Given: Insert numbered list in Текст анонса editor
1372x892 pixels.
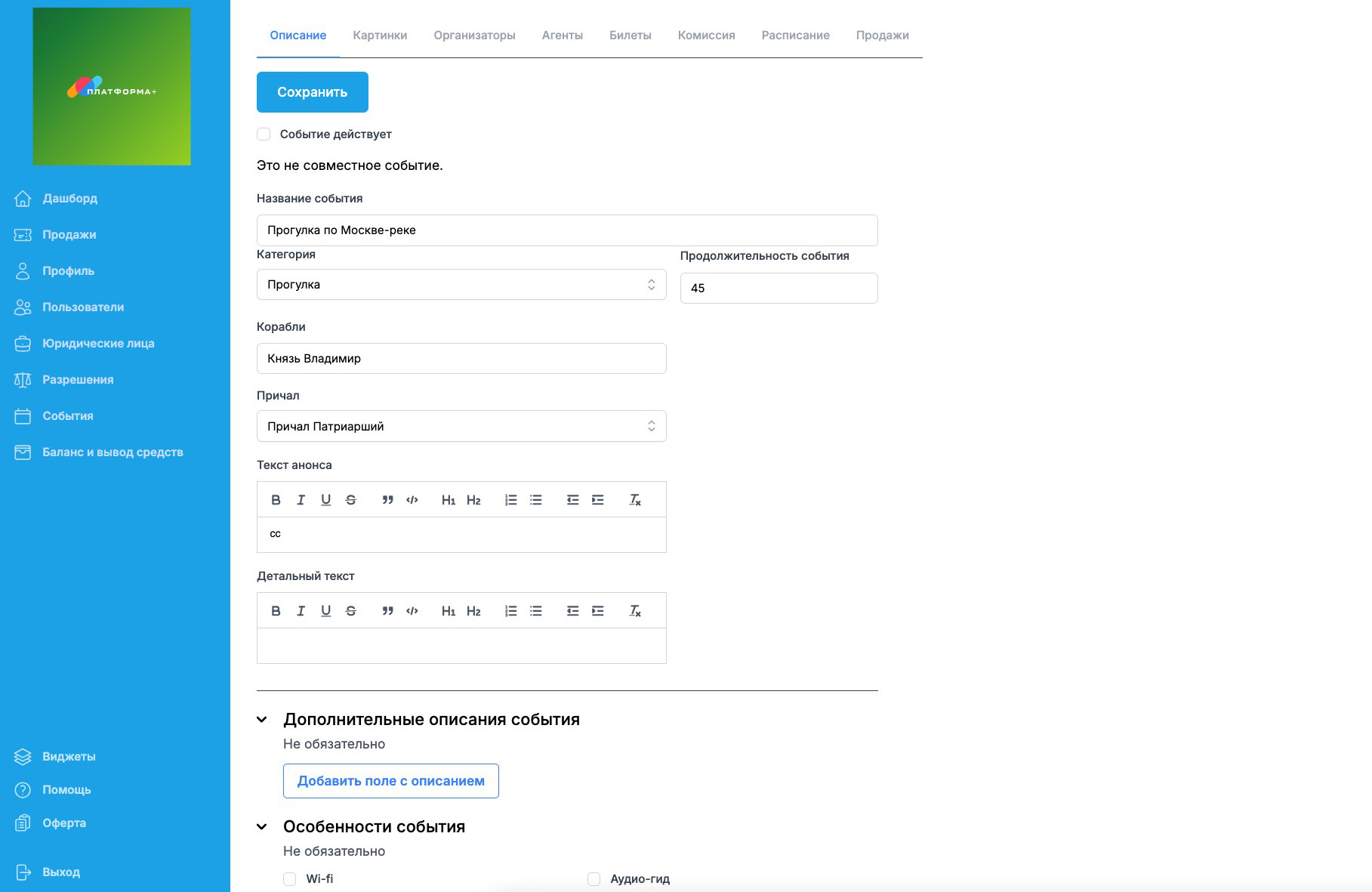Looking at the screenshot, I should [511, 500].
